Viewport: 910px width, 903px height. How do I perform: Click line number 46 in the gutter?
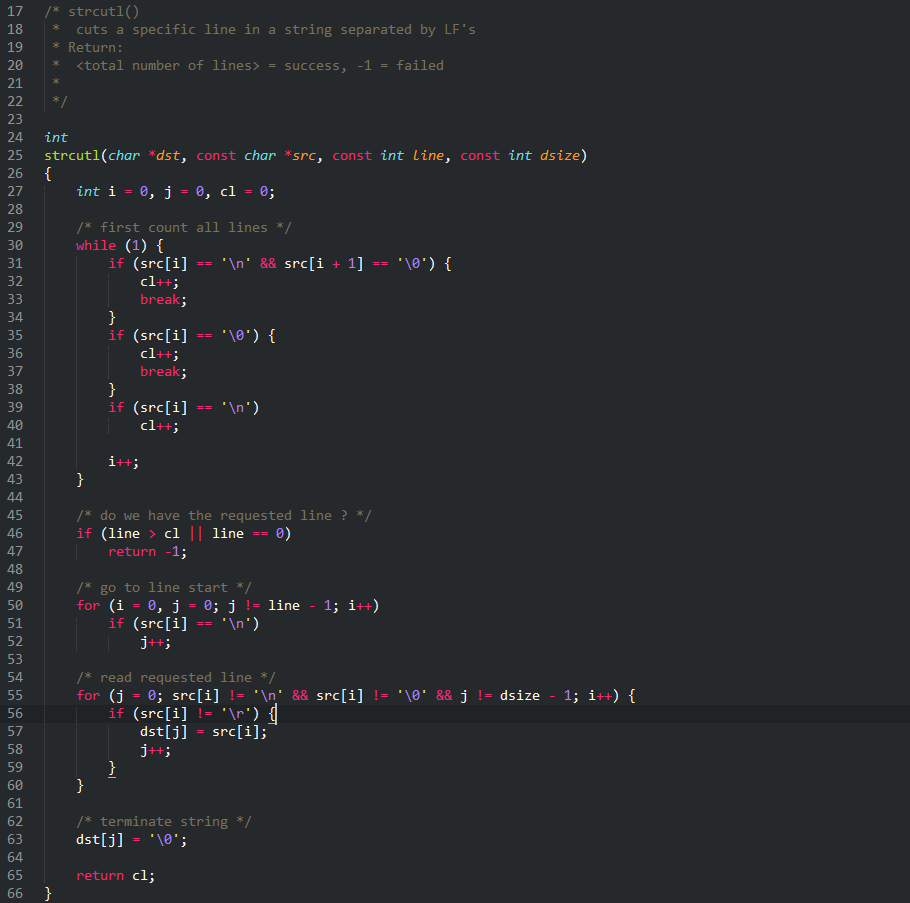pos(15,533)
